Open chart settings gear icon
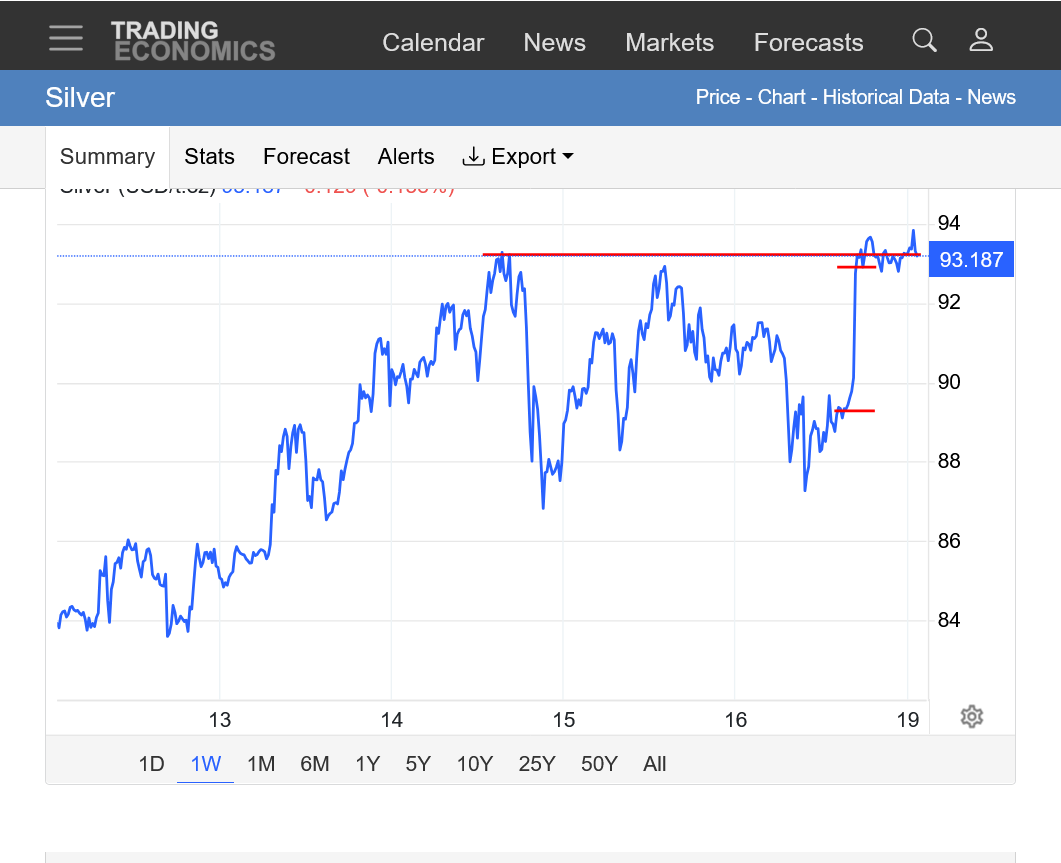This screenshot has height=863, width=1061. [x=971, y=716]
